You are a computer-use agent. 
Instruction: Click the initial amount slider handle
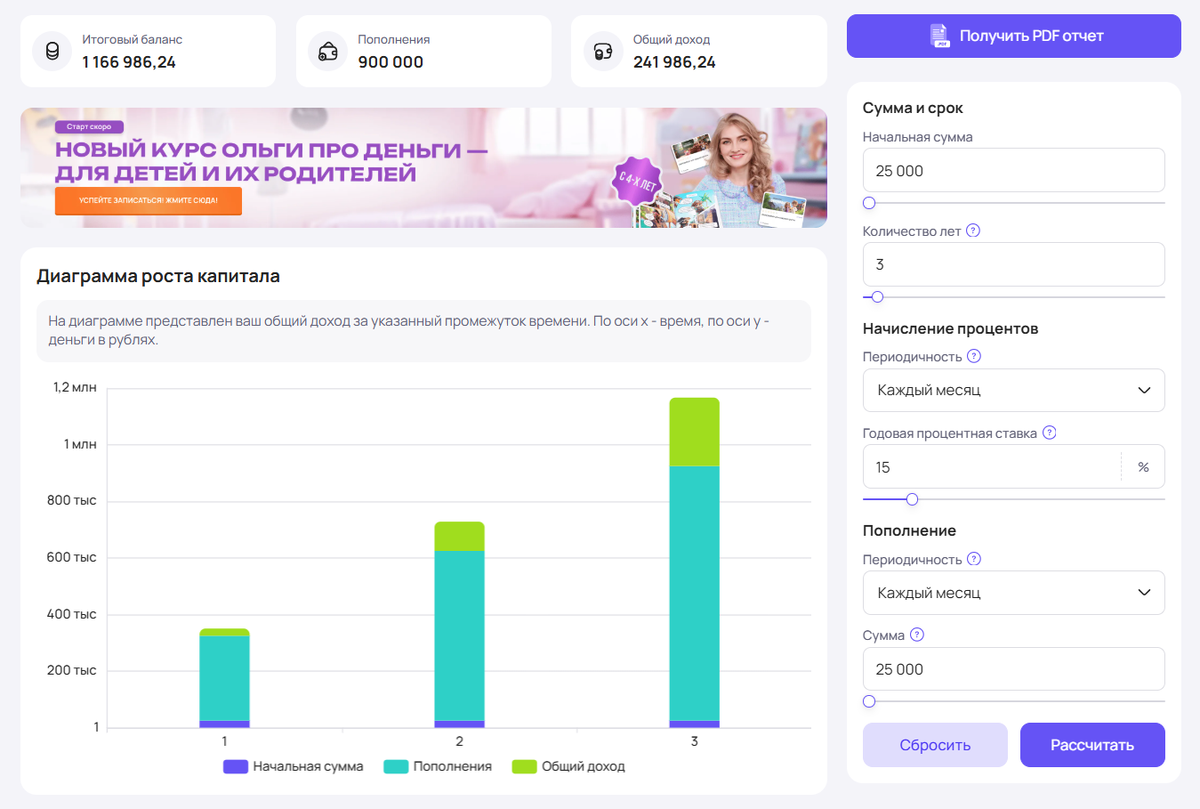pyautogui.click(x=869, y=203)
